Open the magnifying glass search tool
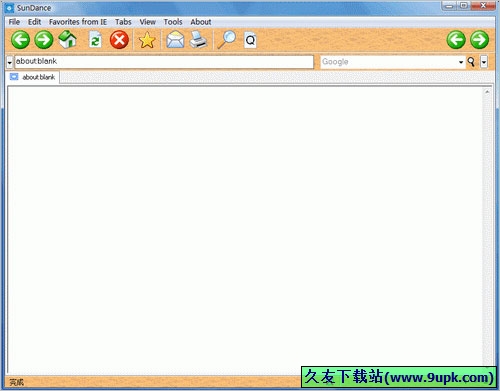 click(x=227, y=40)
